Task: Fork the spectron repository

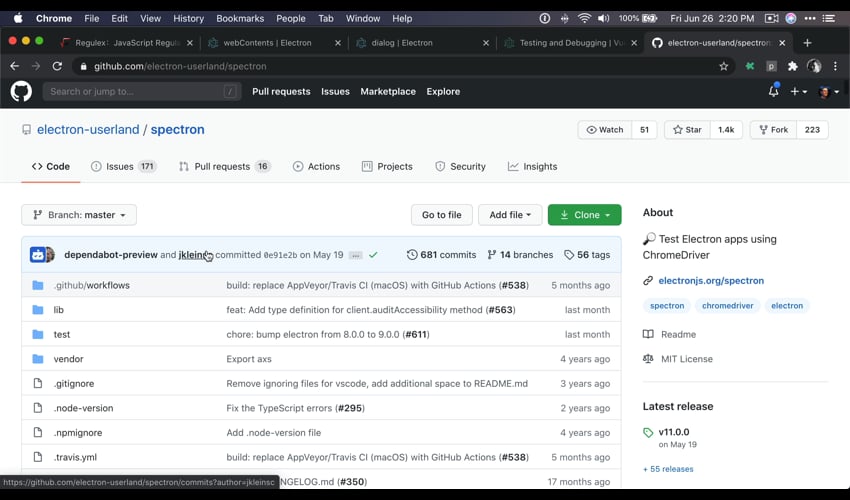Action: tap(774, 130)
